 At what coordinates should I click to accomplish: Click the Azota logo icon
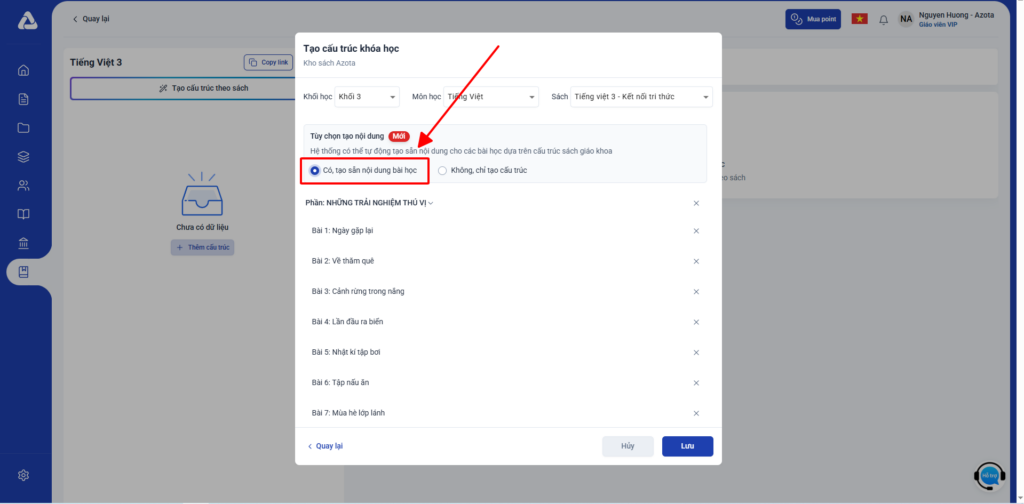tap(27, 20)
